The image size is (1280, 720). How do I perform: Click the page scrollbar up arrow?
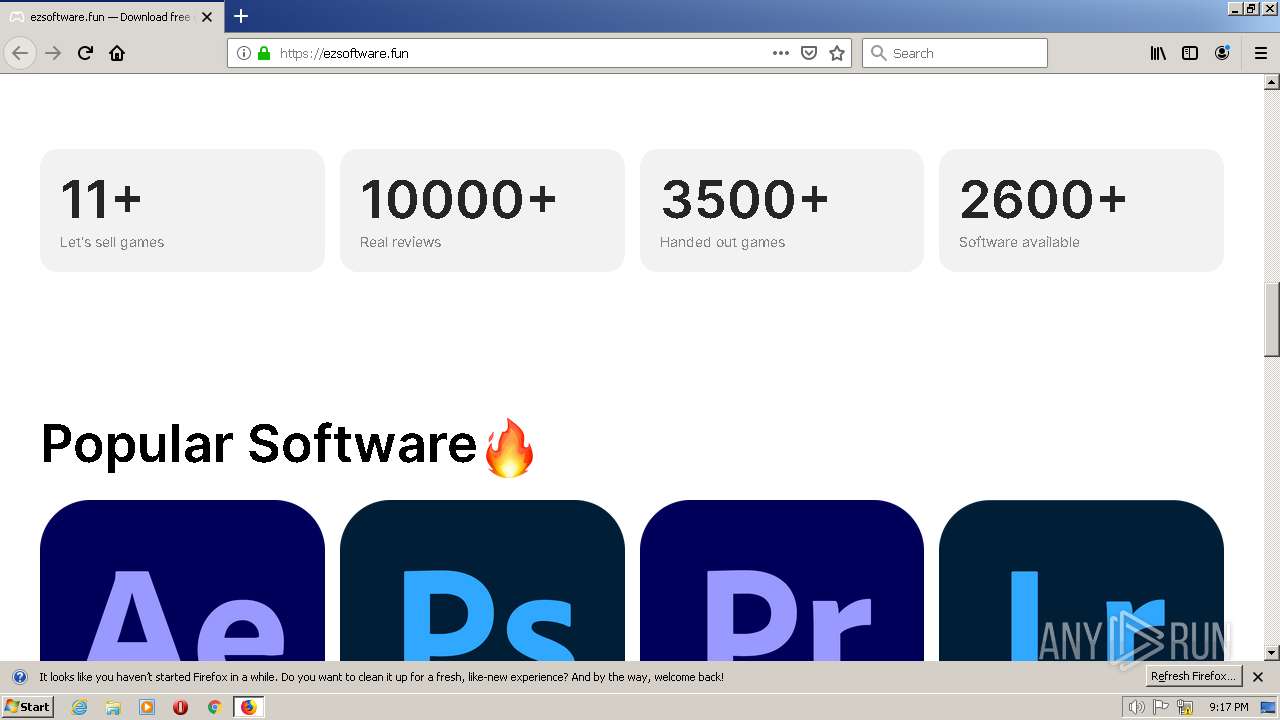coord(1272,82)
